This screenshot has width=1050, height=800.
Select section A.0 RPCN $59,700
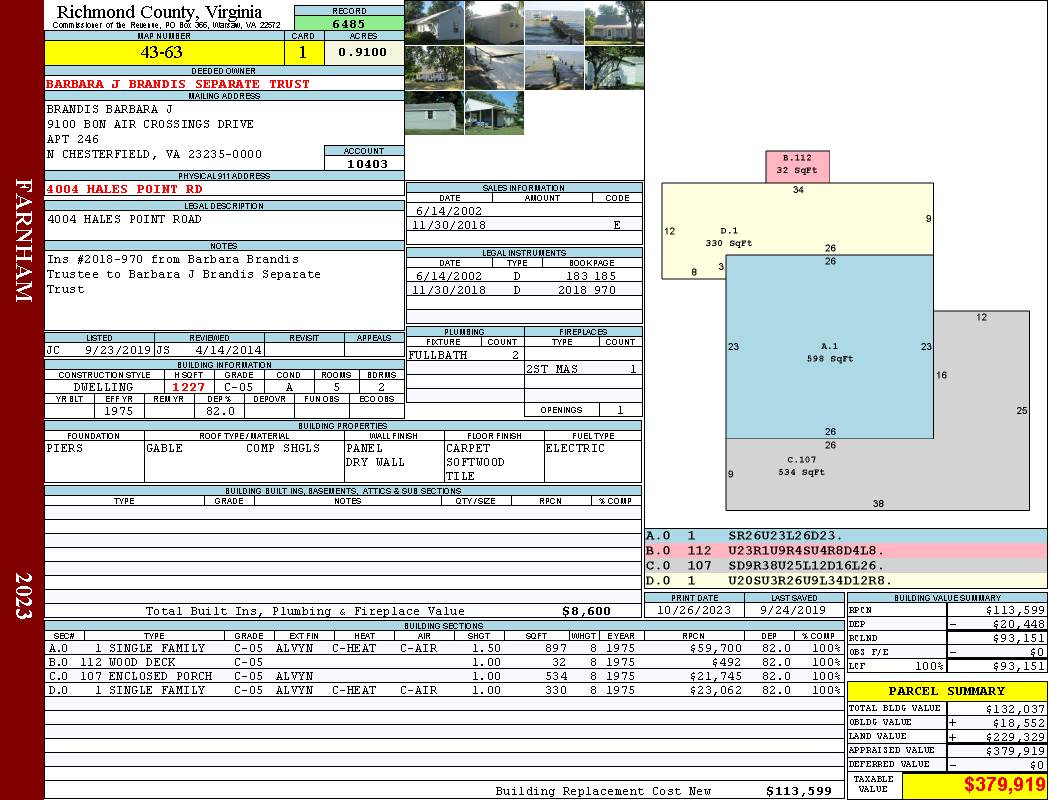point(715,649)
